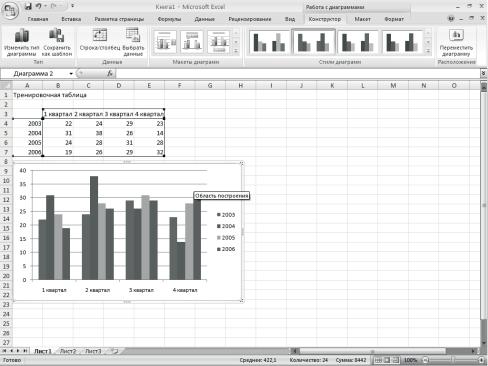
Task: Apply the first chart style thumbnail
Action: tap(269, 42)
